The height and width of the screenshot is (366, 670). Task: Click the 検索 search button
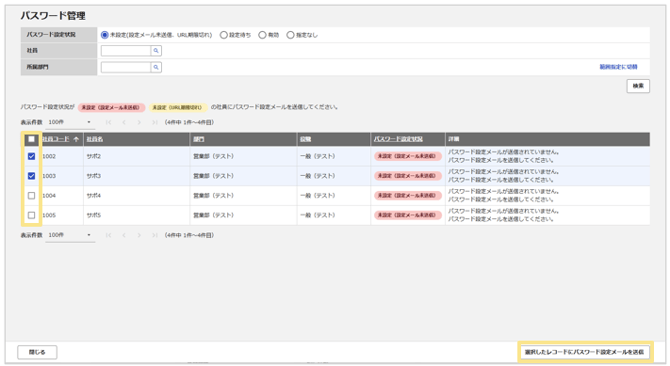pyautogui.click(x=638, y=86)
